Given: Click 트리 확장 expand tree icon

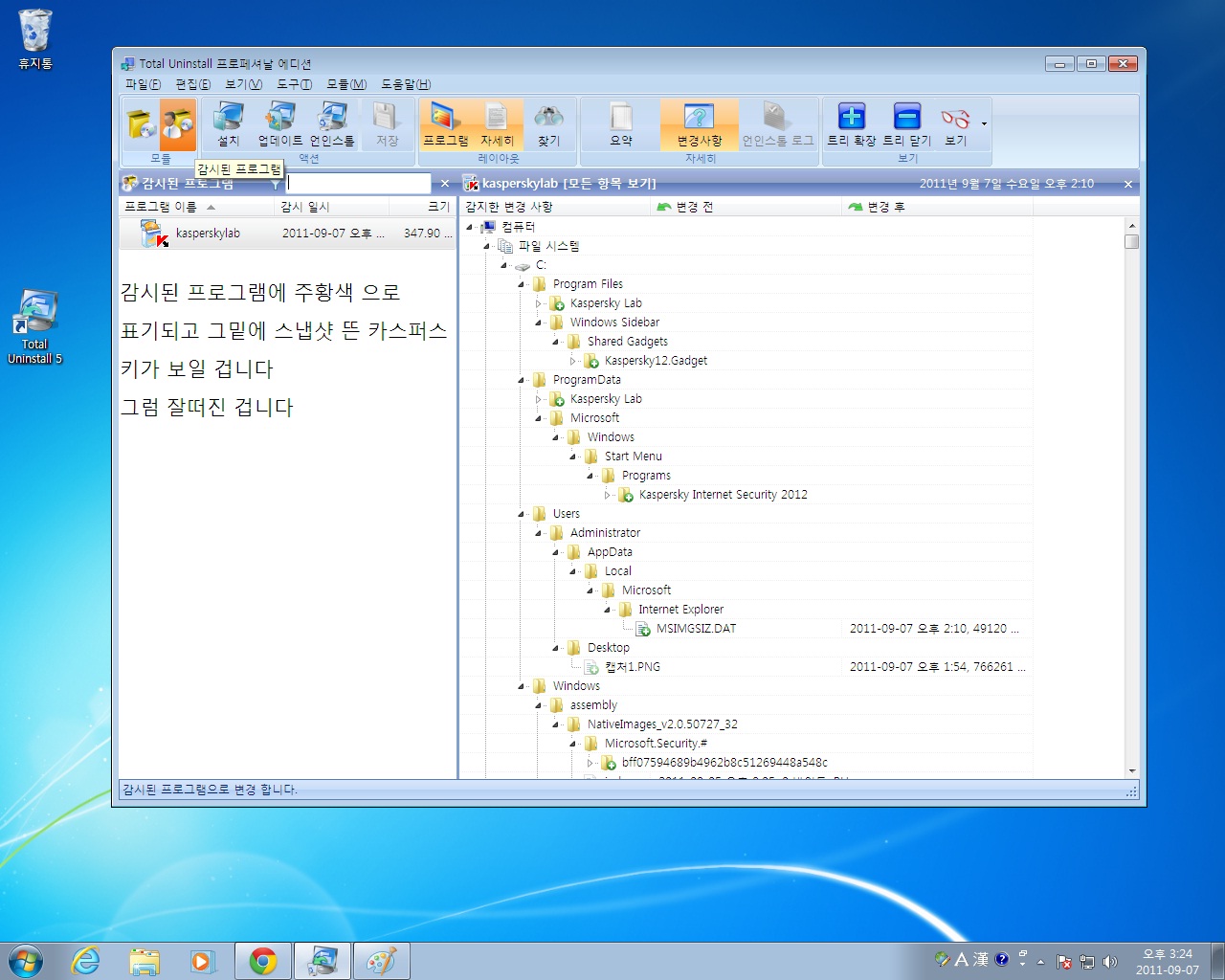Looking at the screenshot, I should [852, 124].
